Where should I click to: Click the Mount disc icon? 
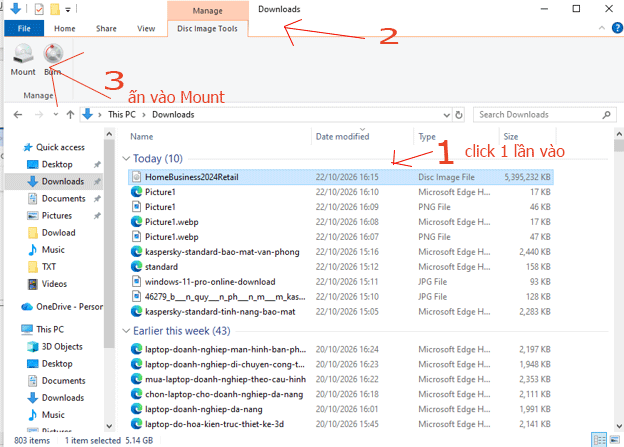(23, 54)
